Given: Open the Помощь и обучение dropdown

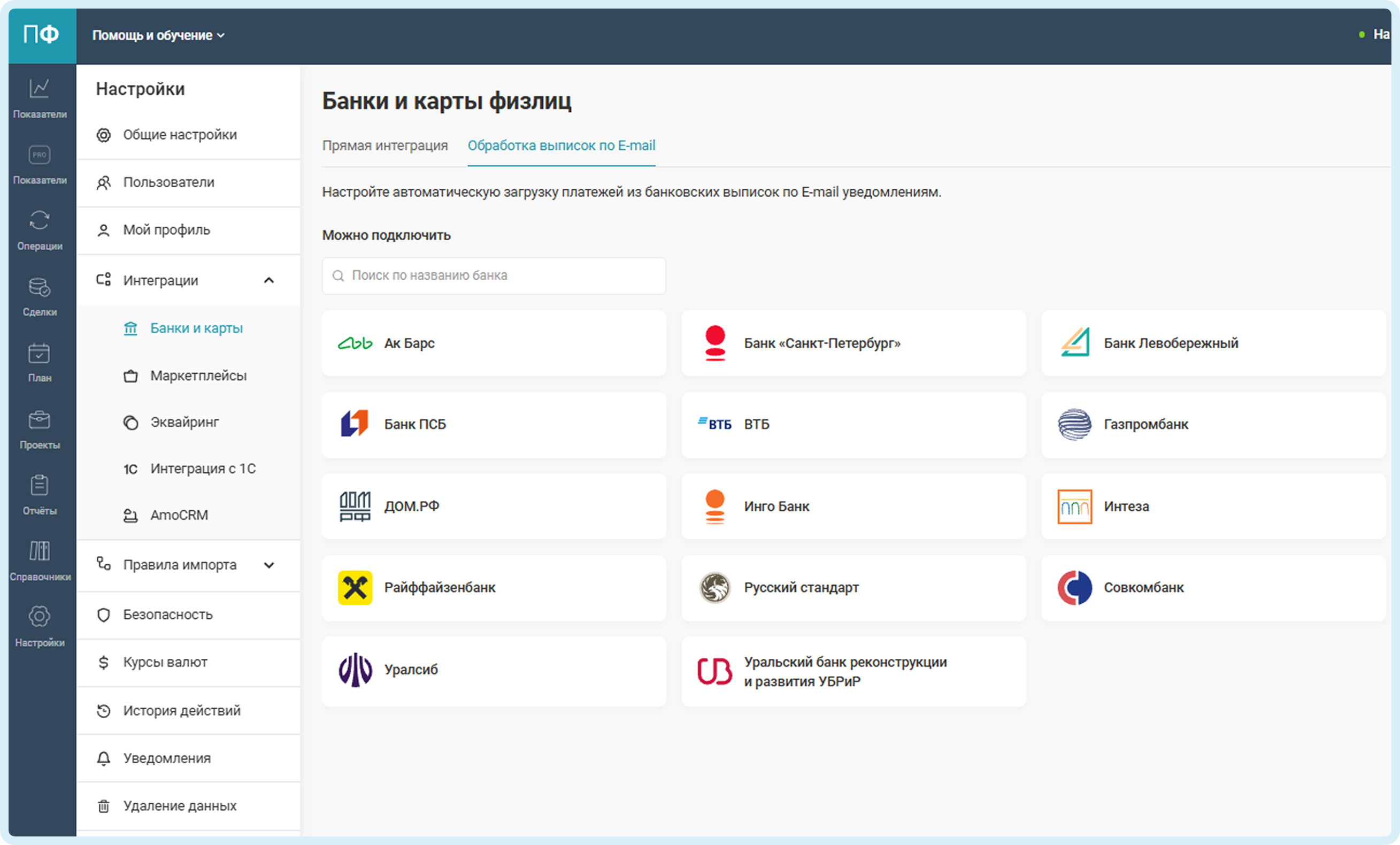Looking at the screenshot, I should coord(158,35).
